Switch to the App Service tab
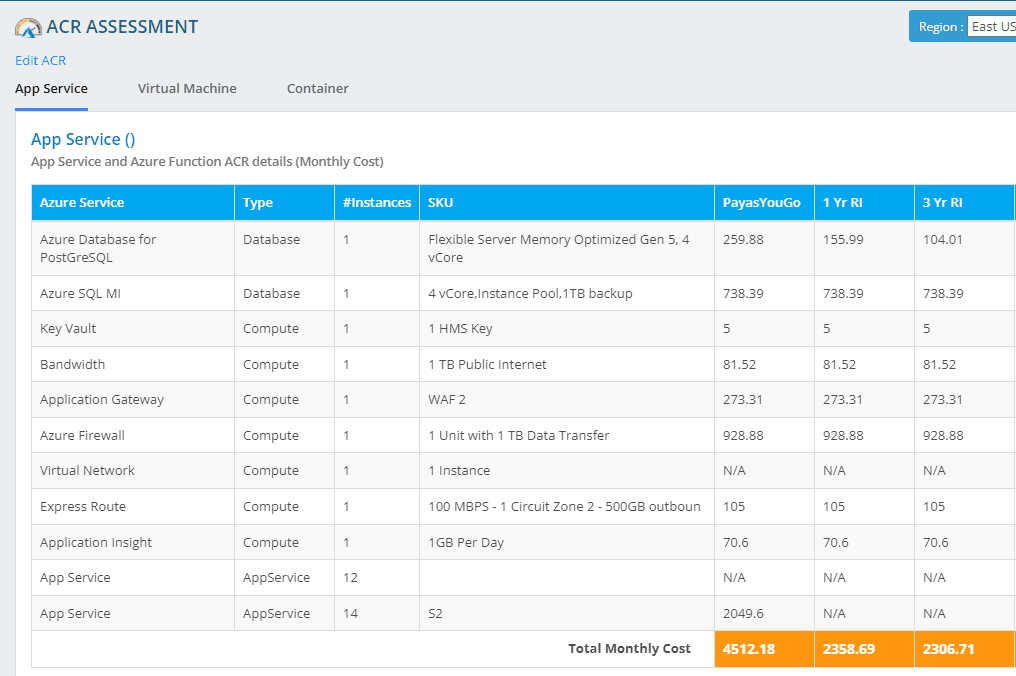Screen dimensions: 1016x676 coord(51,89)
